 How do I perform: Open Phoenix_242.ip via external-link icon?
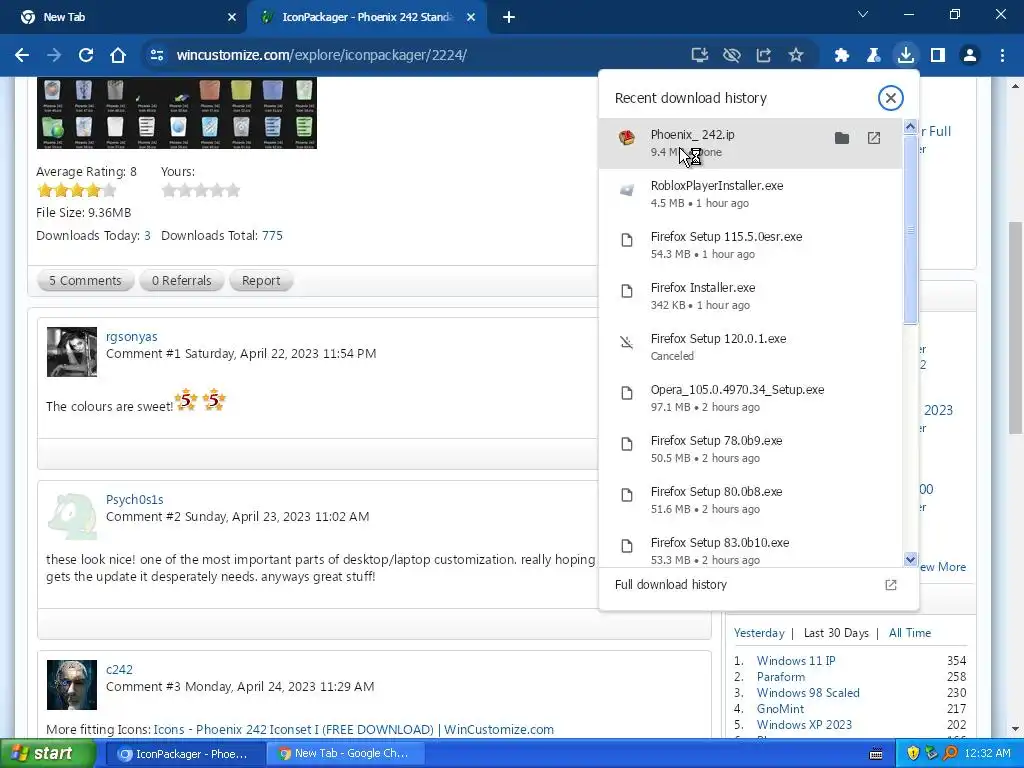tap(874, 138)
